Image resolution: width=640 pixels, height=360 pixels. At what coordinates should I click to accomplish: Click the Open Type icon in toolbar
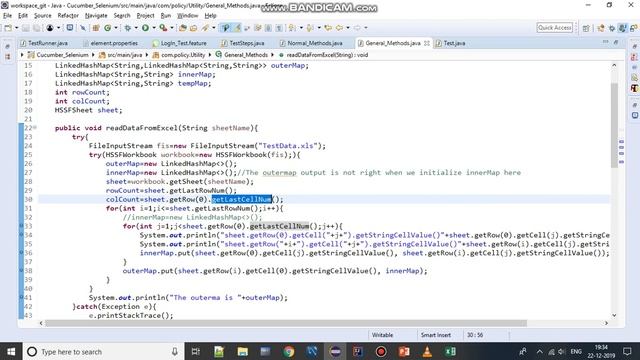click(182, 28)
